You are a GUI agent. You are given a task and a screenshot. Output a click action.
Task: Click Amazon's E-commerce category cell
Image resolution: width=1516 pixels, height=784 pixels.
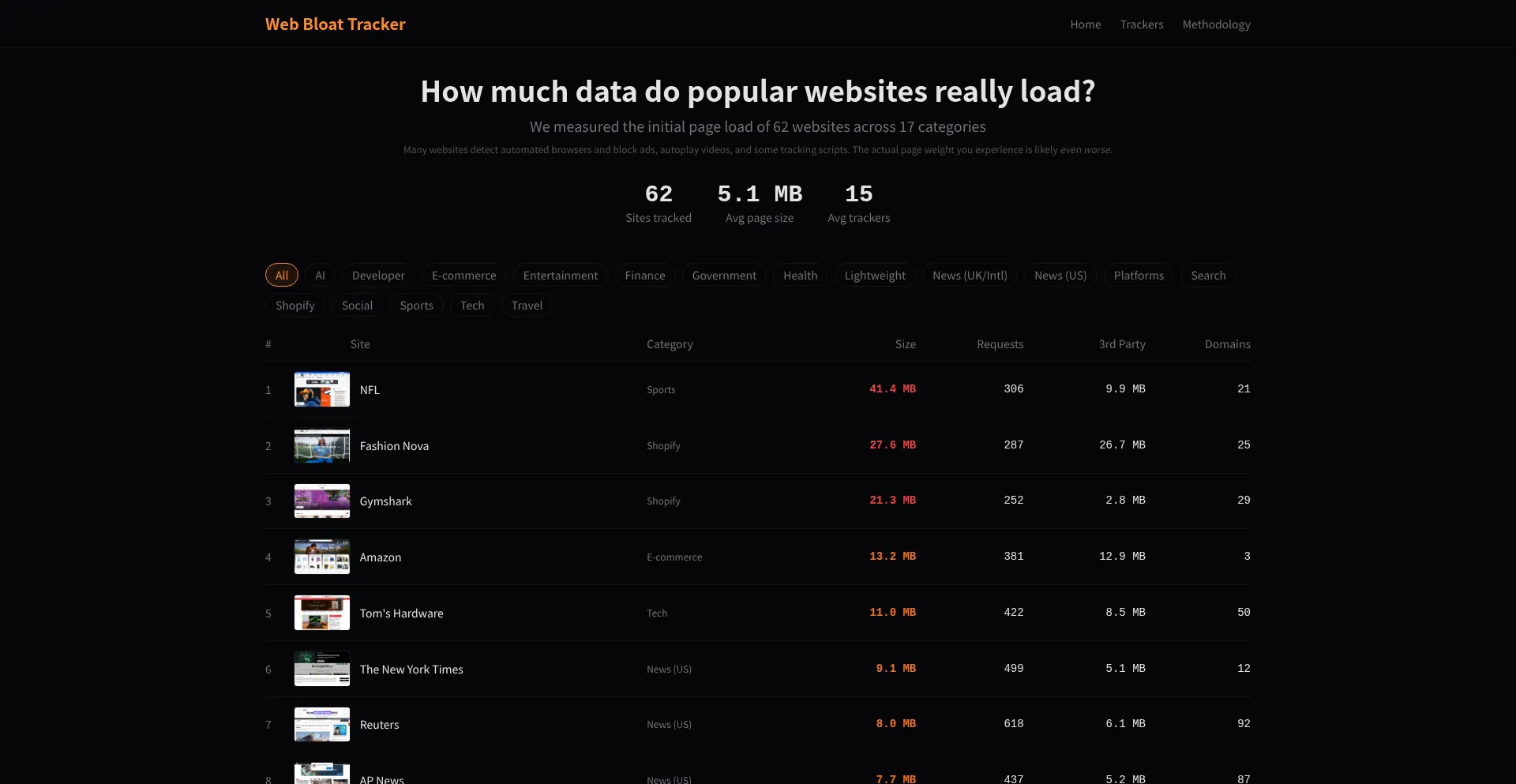674,557
